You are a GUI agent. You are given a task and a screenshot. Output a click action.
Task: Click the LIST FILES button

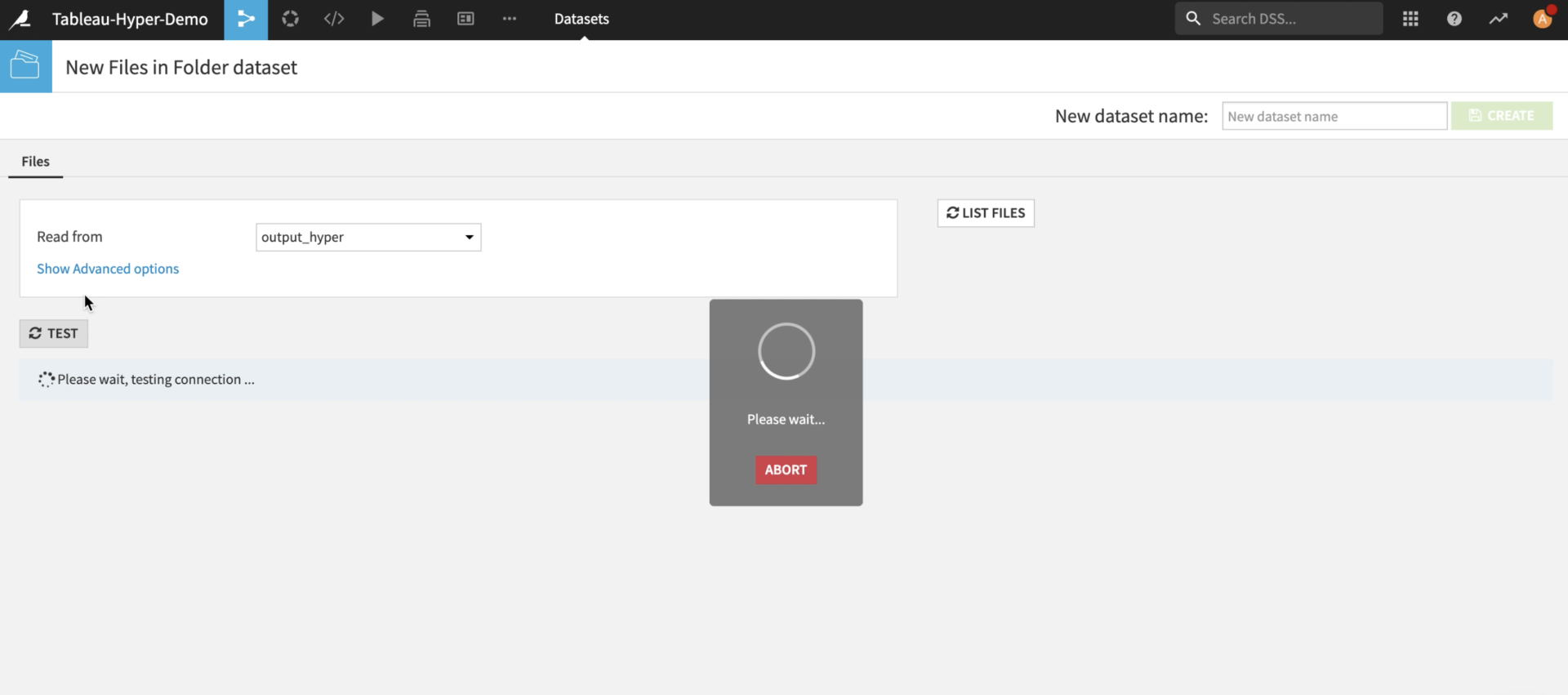[986, 213]
